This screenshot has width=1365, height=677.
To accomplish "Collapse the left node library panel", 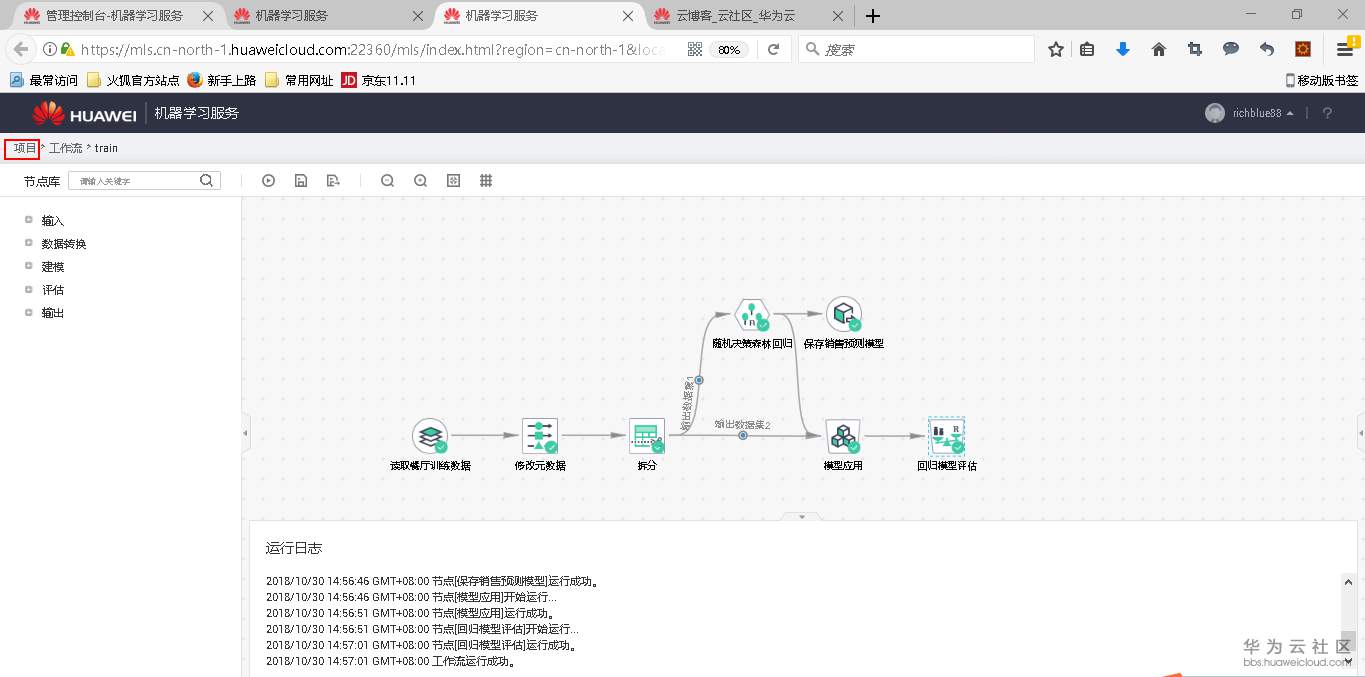I will 246,433.
